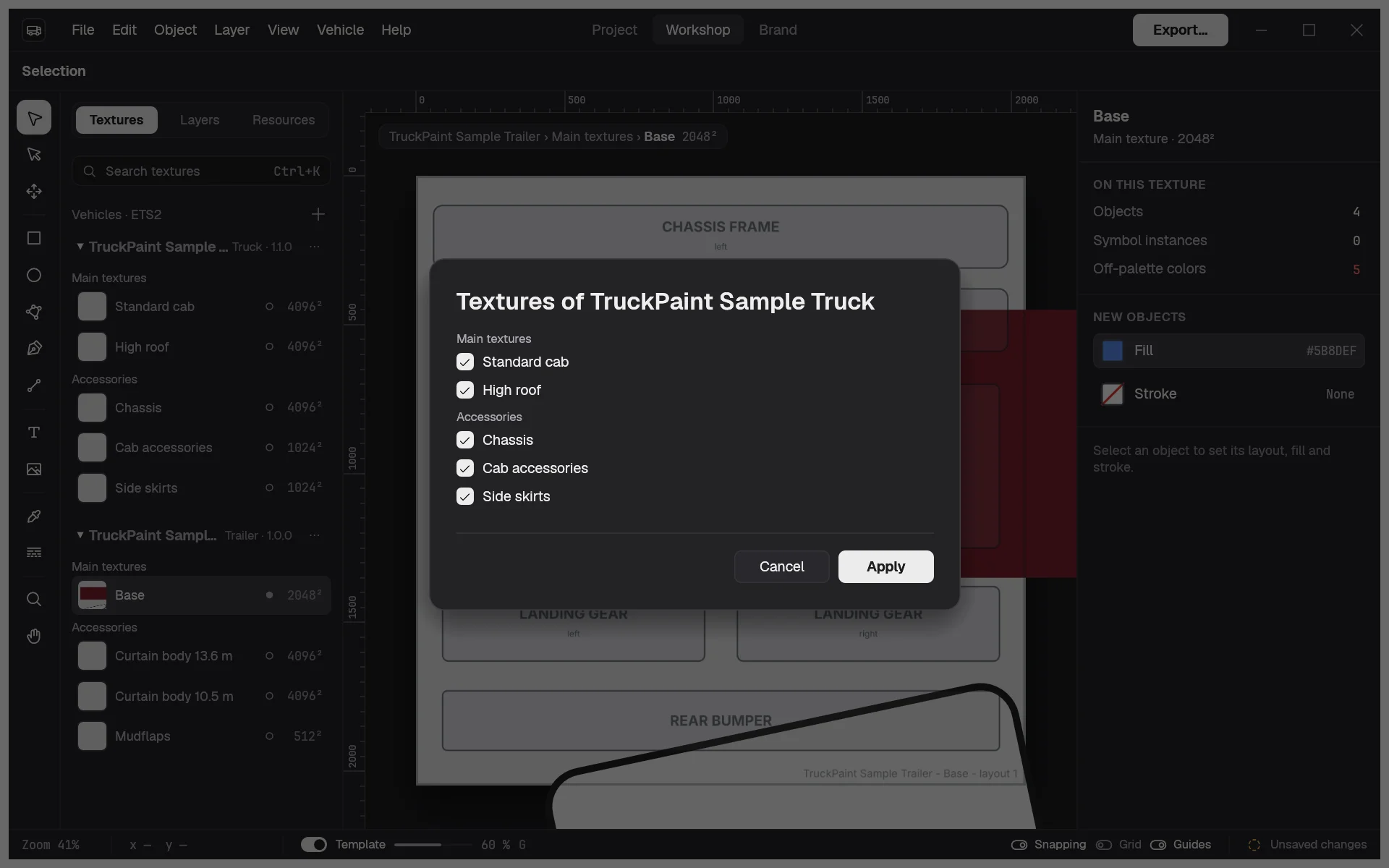Open the Layer menu
This screenshot has height=868, width=1389.
[x=231, y=30]
